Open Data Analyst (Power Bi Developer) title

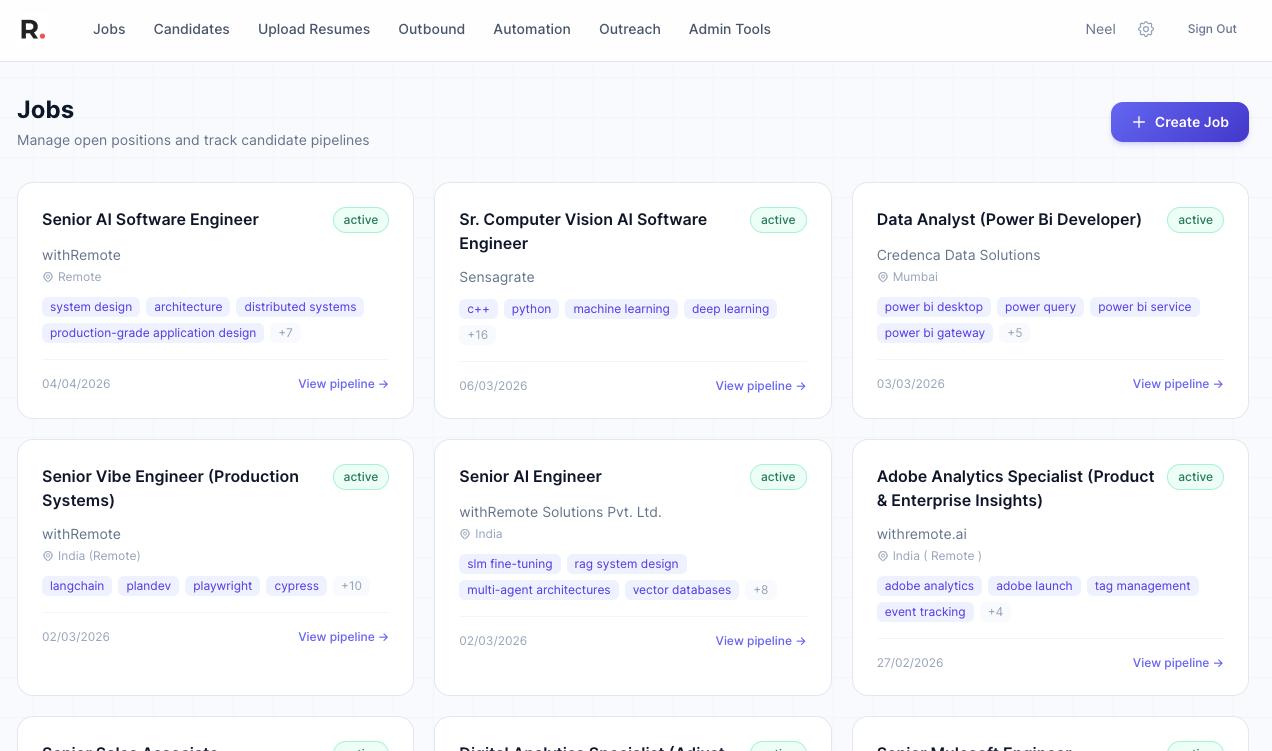[x=1009, y=220]
